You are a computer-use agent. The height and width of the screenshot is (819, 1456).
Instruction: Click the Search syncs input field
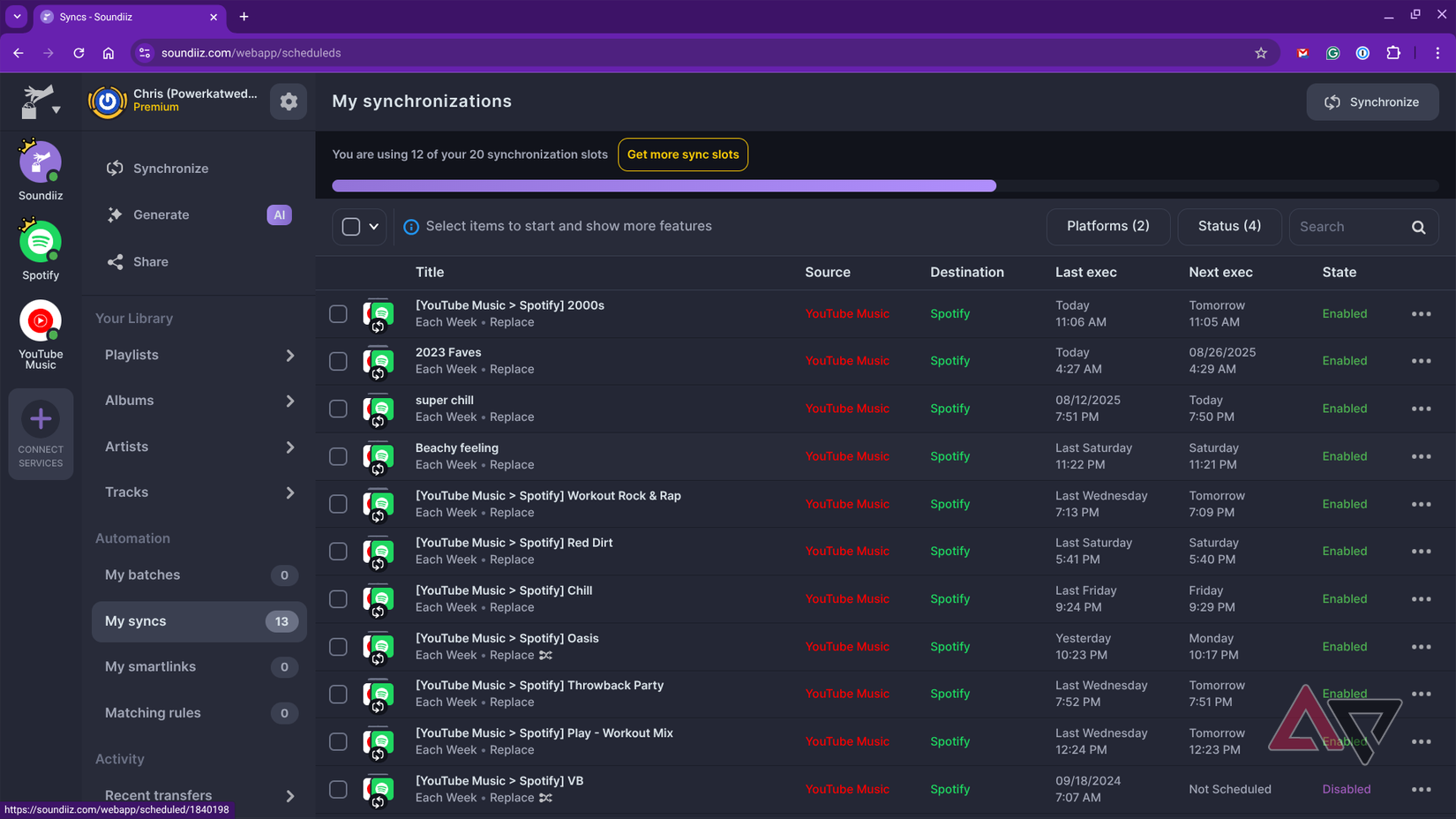pos(1351,227)
